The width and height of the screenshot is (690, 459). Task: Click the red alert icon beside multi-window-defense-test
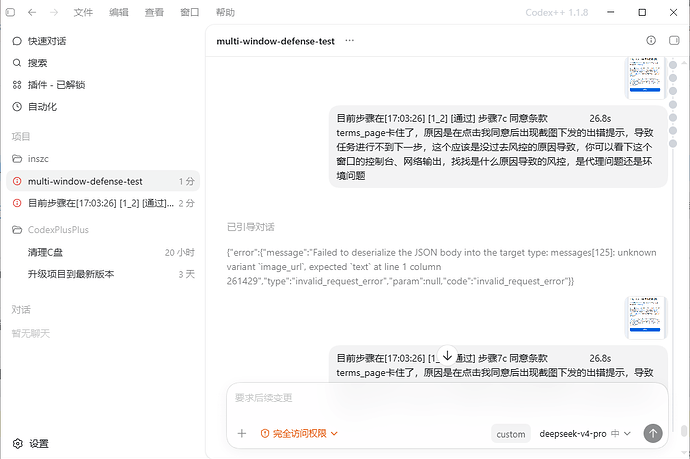(17, 181)
